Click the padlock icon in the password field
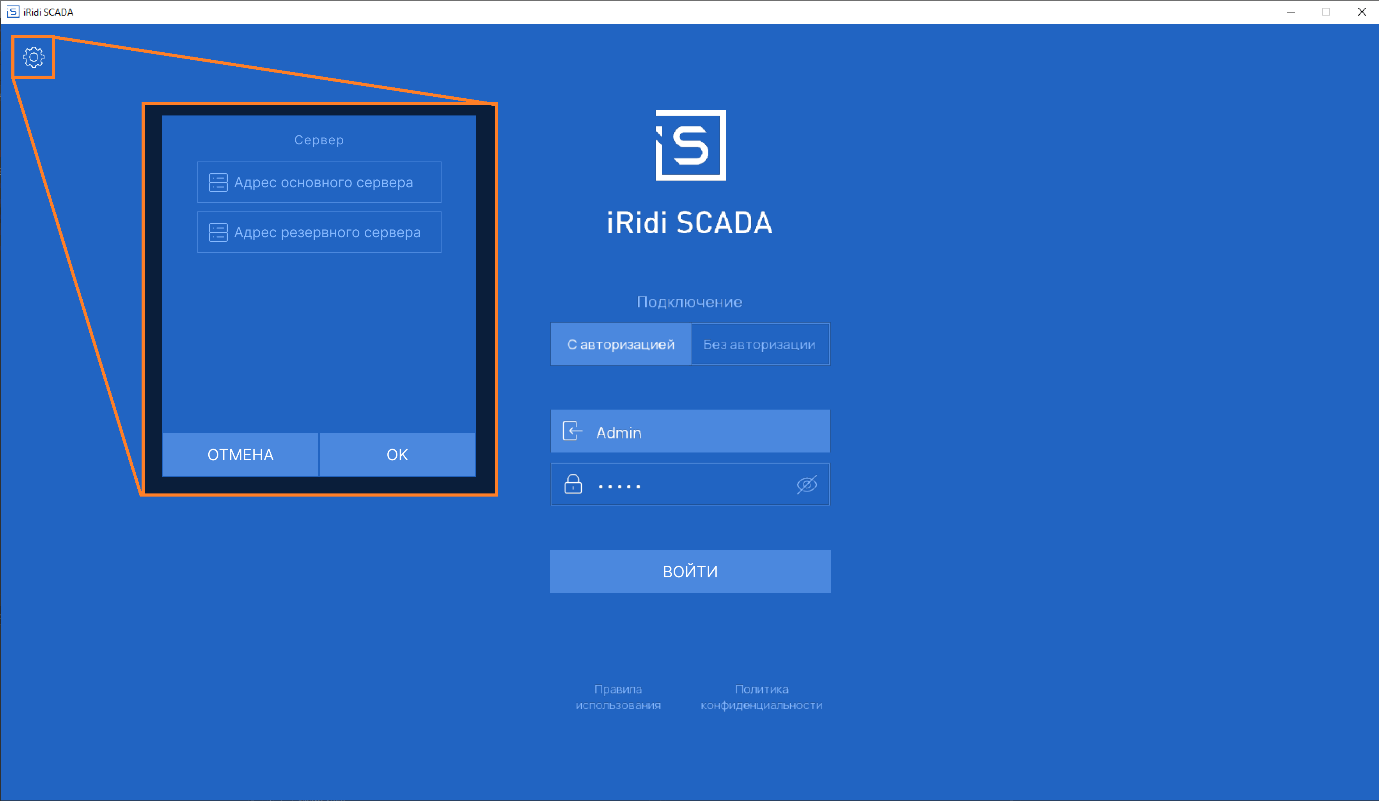The width and height of the screenshot is (1380, 802). pyautogui.click(x=573, y=485)
